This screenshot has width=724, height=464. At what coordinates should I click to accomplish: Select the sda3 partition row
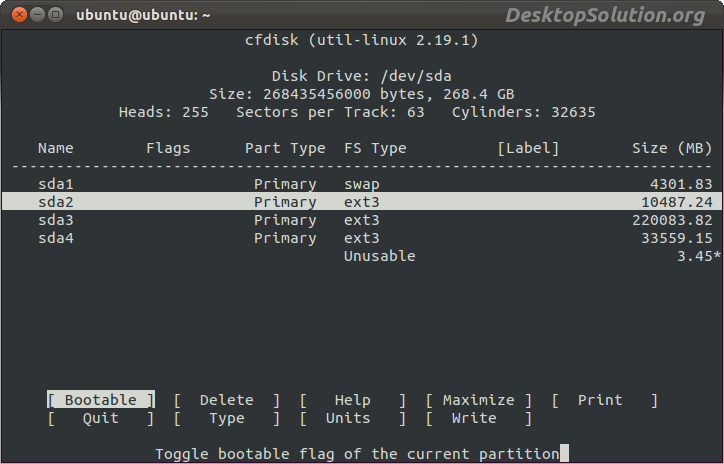(361, 220)
